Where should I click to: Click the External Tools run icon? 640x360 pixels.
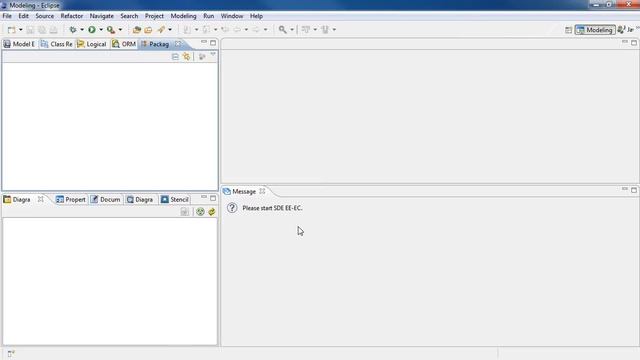point(111,29)
